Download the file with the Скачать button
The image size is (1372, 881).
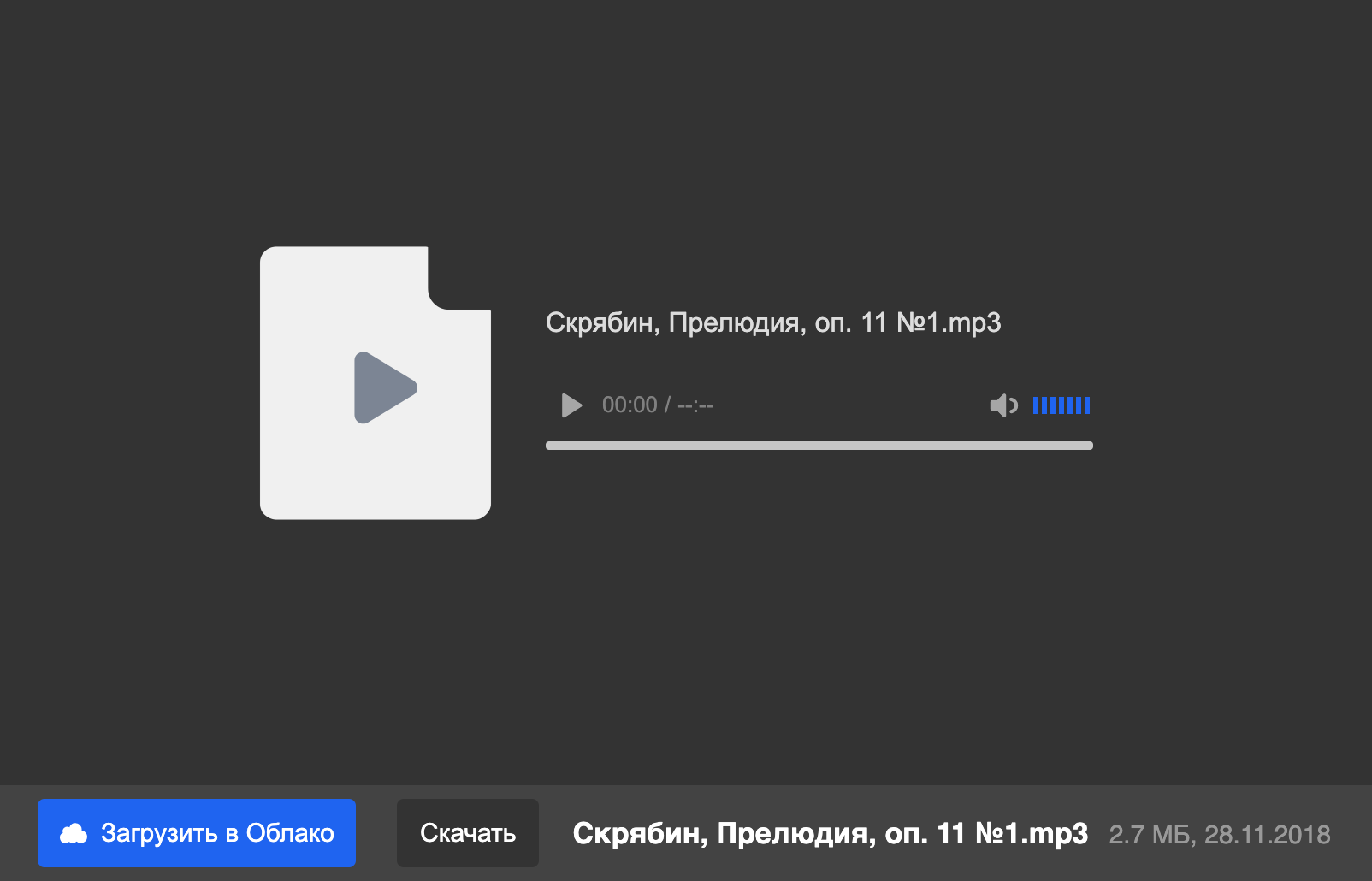[x=468, y=833]
